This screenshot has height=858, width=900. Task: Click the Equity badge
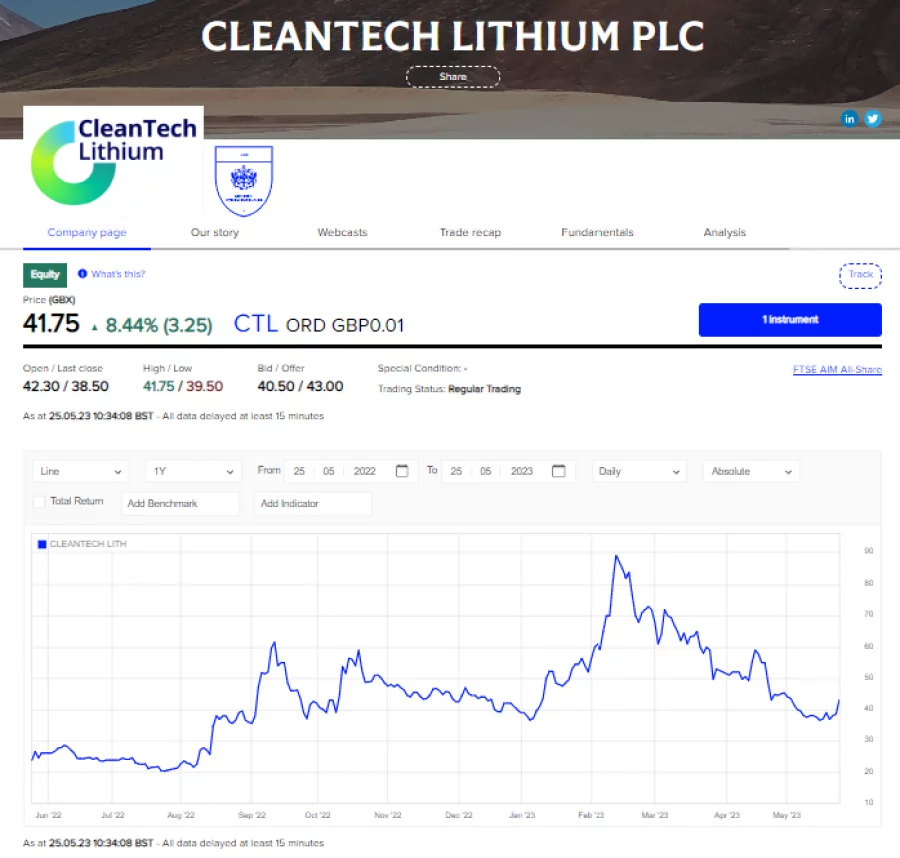[45, 275]
